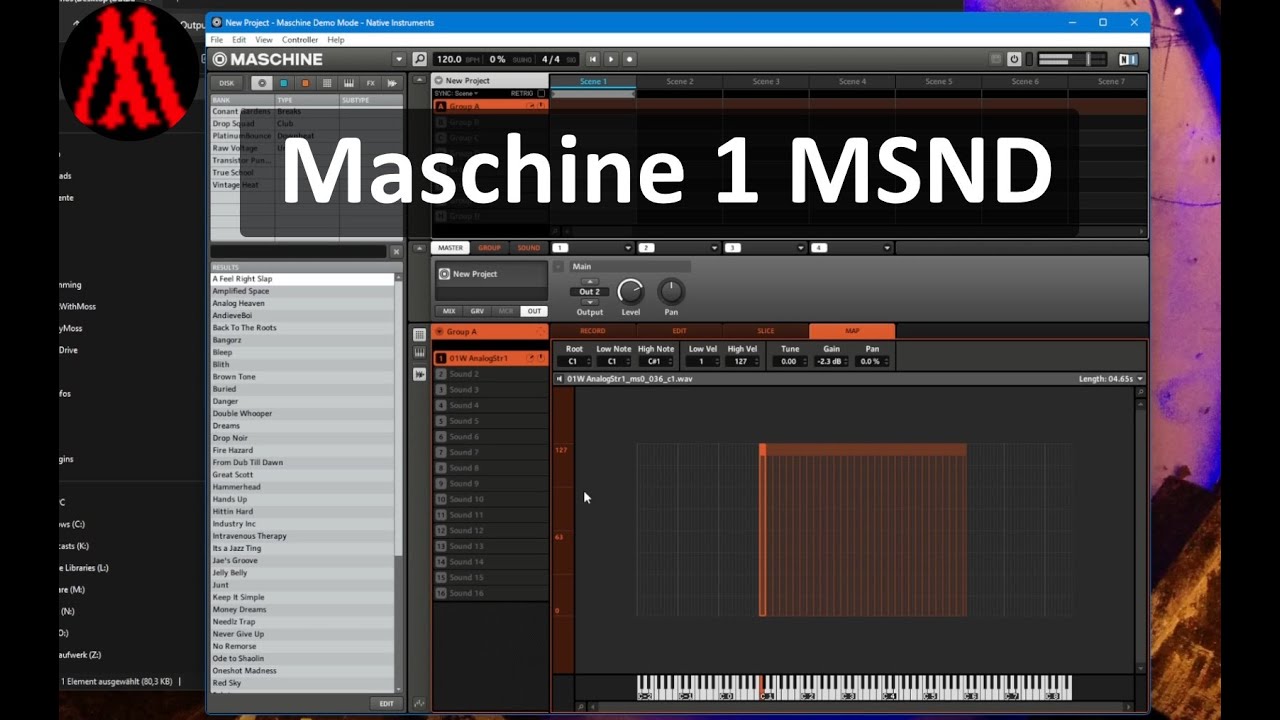This screenshot has width=1280, height=720.
Task: Open the sampling waveform view icon
Action: 419,374
